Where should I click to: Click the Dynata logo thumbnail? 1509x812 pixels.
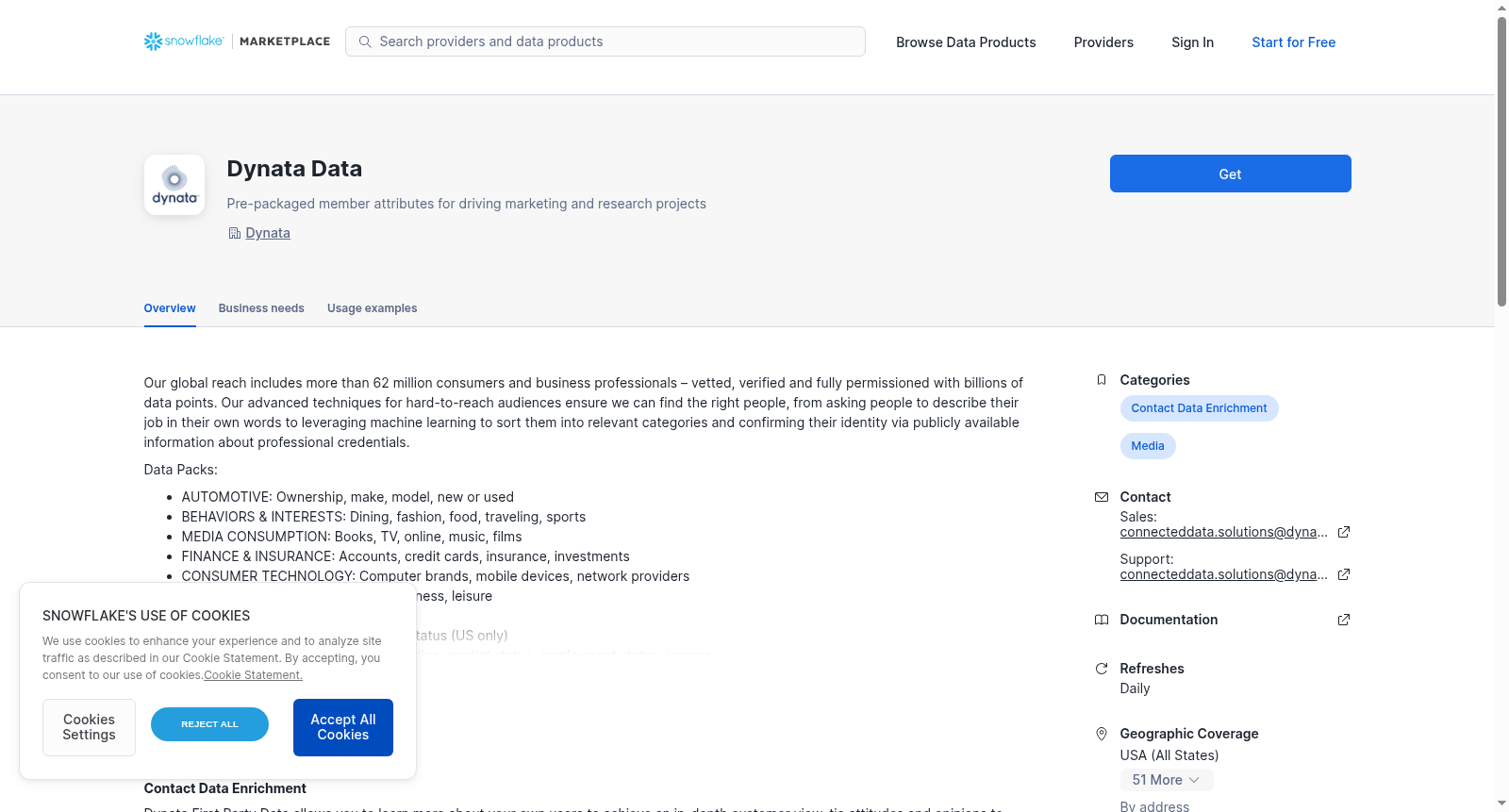[x=174, y=185]
